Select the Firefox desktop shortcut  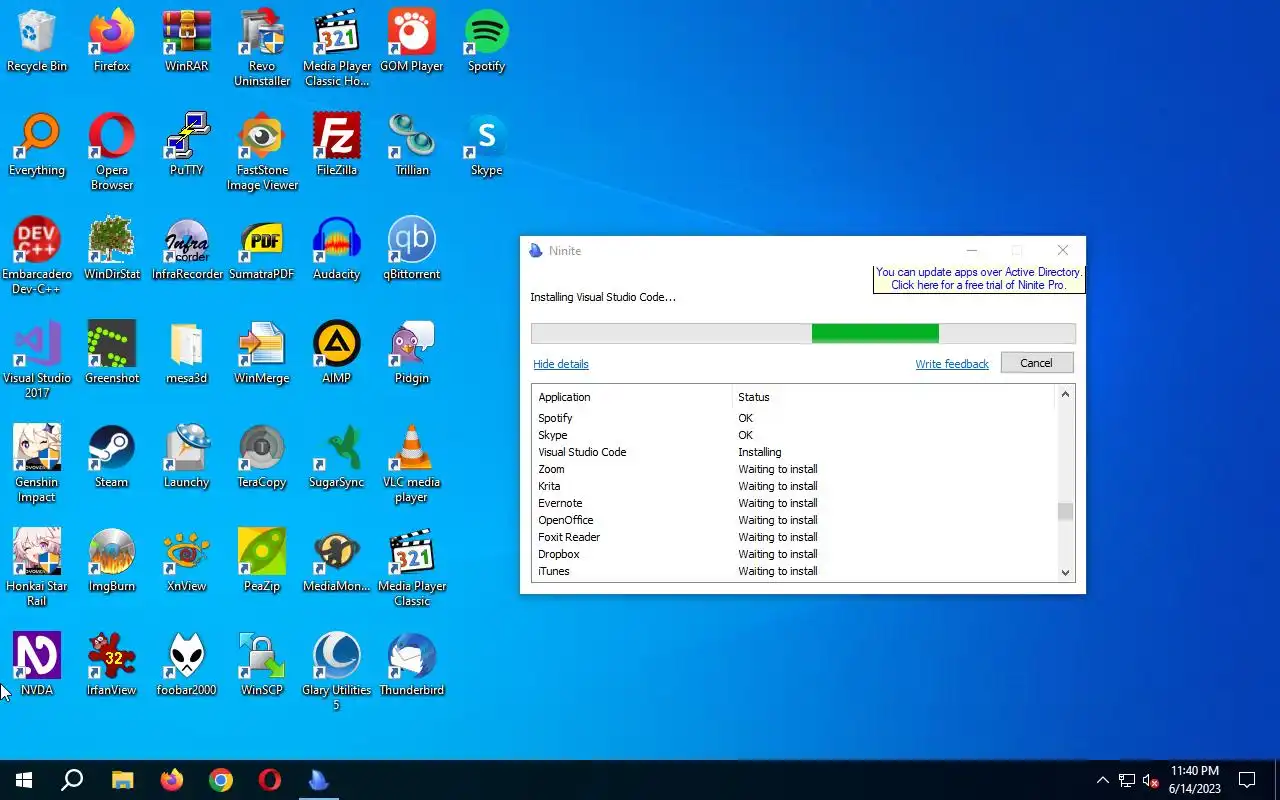(112, 42)
